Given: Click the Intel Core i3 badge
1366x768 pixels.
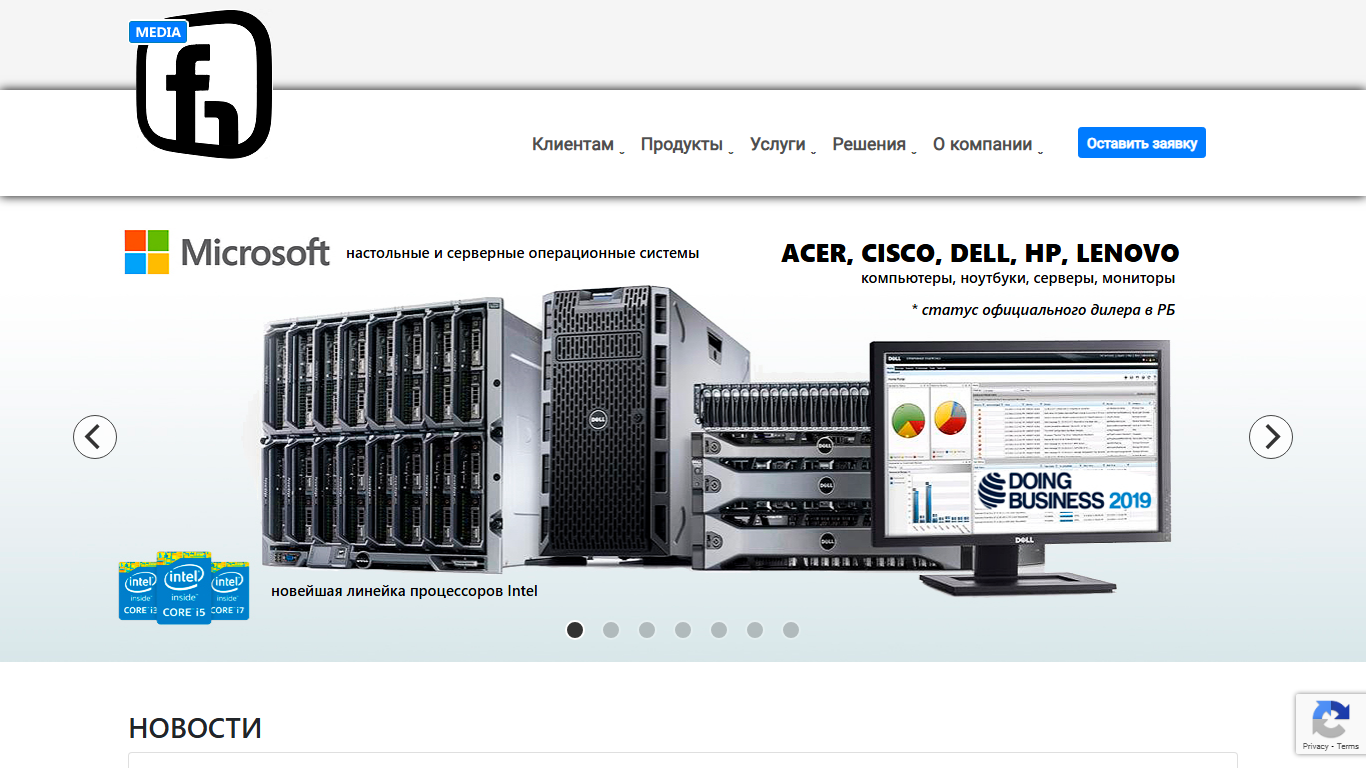Looking at the screenshot, I should [138, 590].
